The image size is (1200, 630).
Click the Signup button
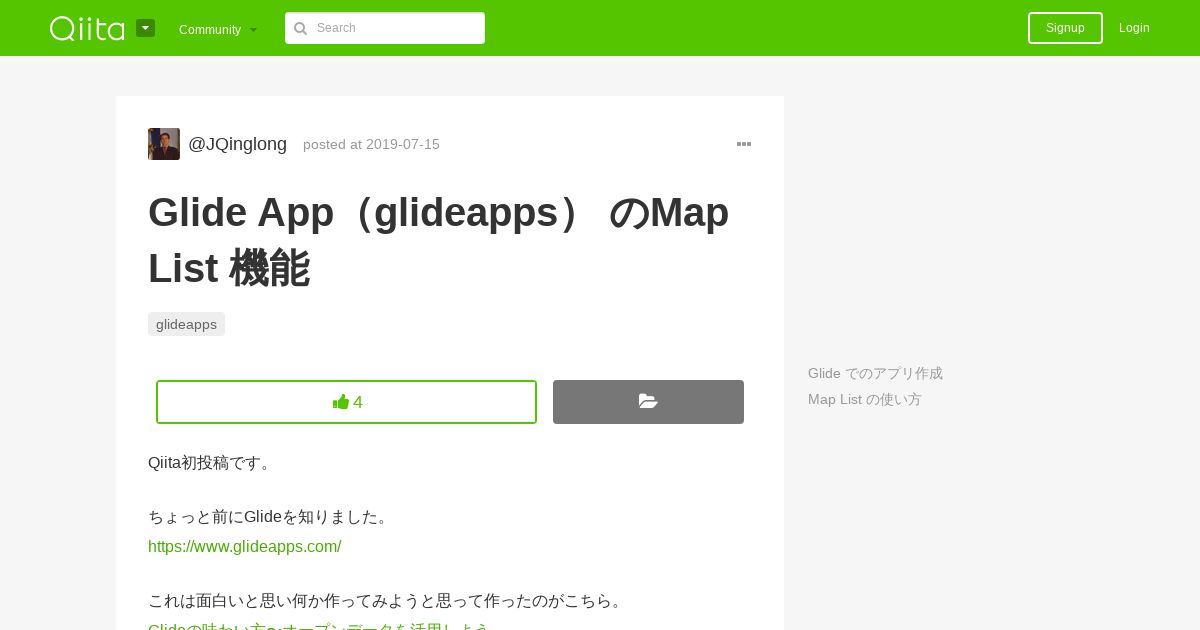[x=1065, y=28]
